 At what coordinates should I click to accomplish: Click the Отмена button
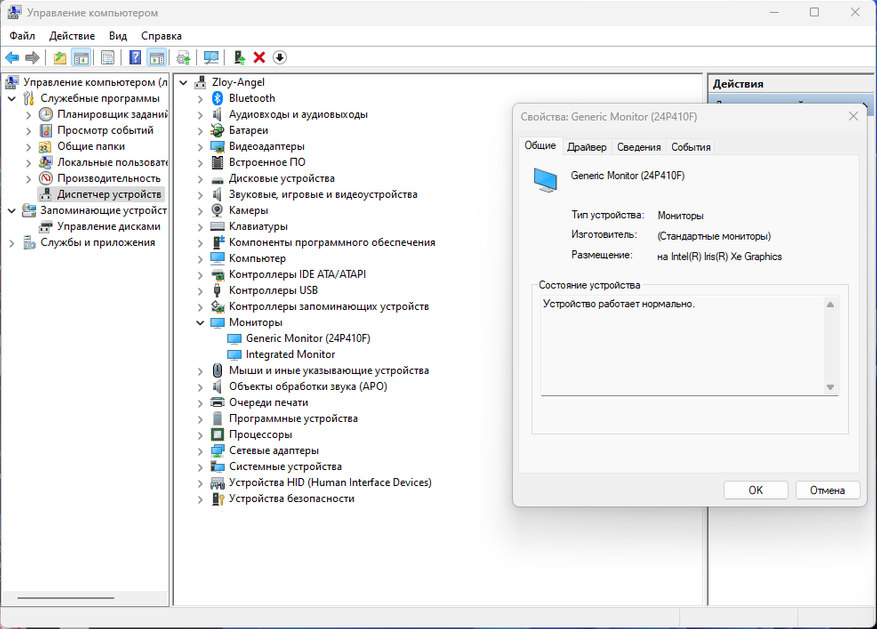click(x=827, y=490)
